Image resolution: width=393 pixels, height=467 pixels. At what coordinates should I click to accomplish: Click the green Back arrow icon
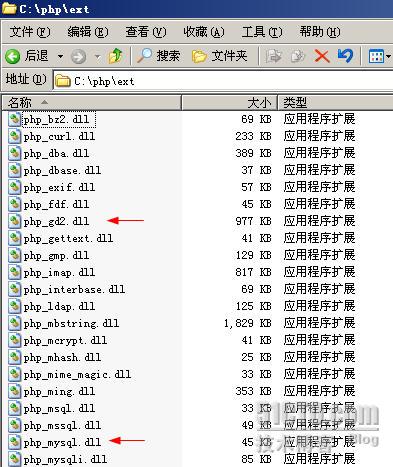click(x=13, y=56)
